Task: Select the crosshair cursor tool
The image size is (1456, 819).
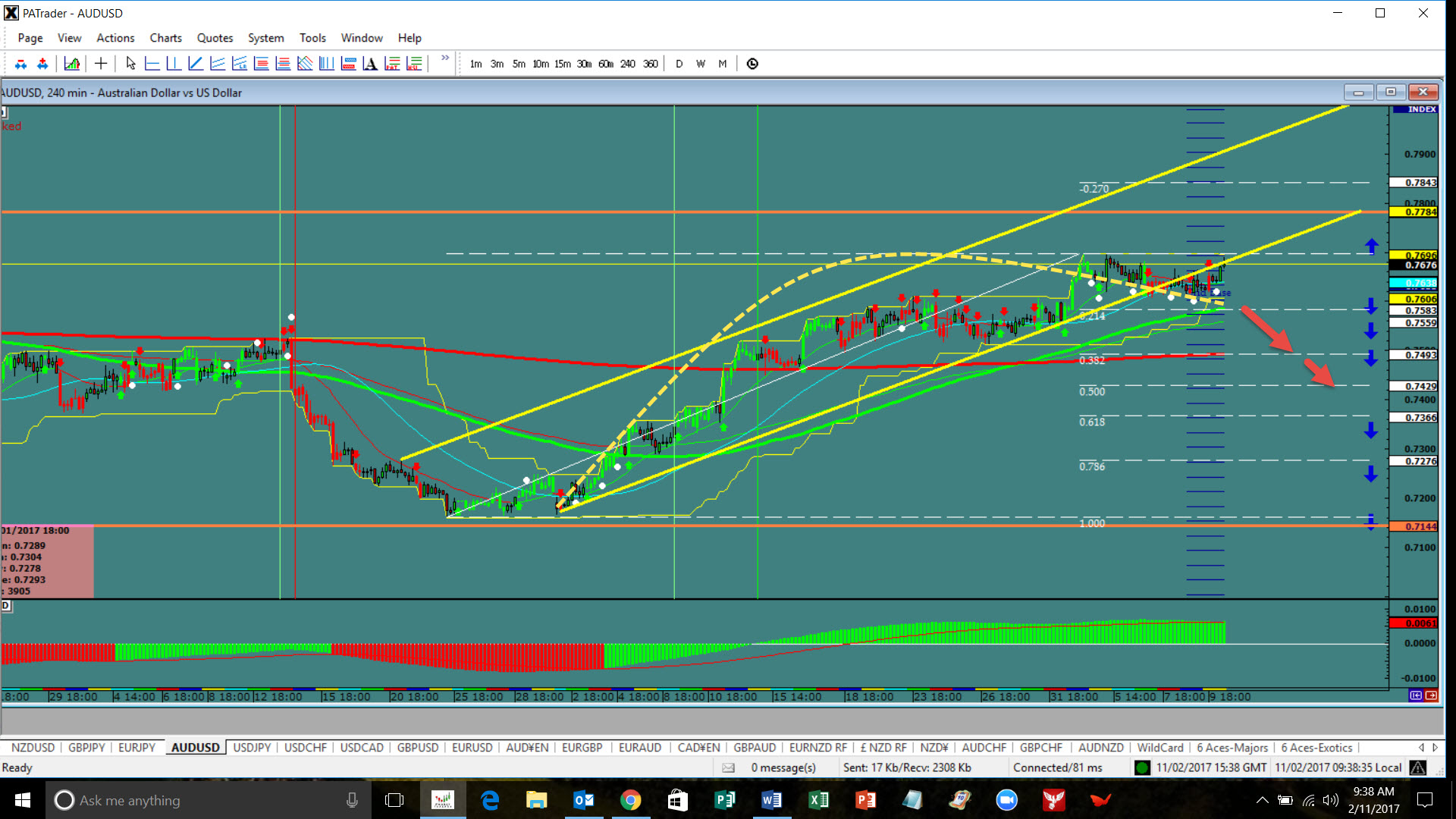Action: tap(100, 64)
